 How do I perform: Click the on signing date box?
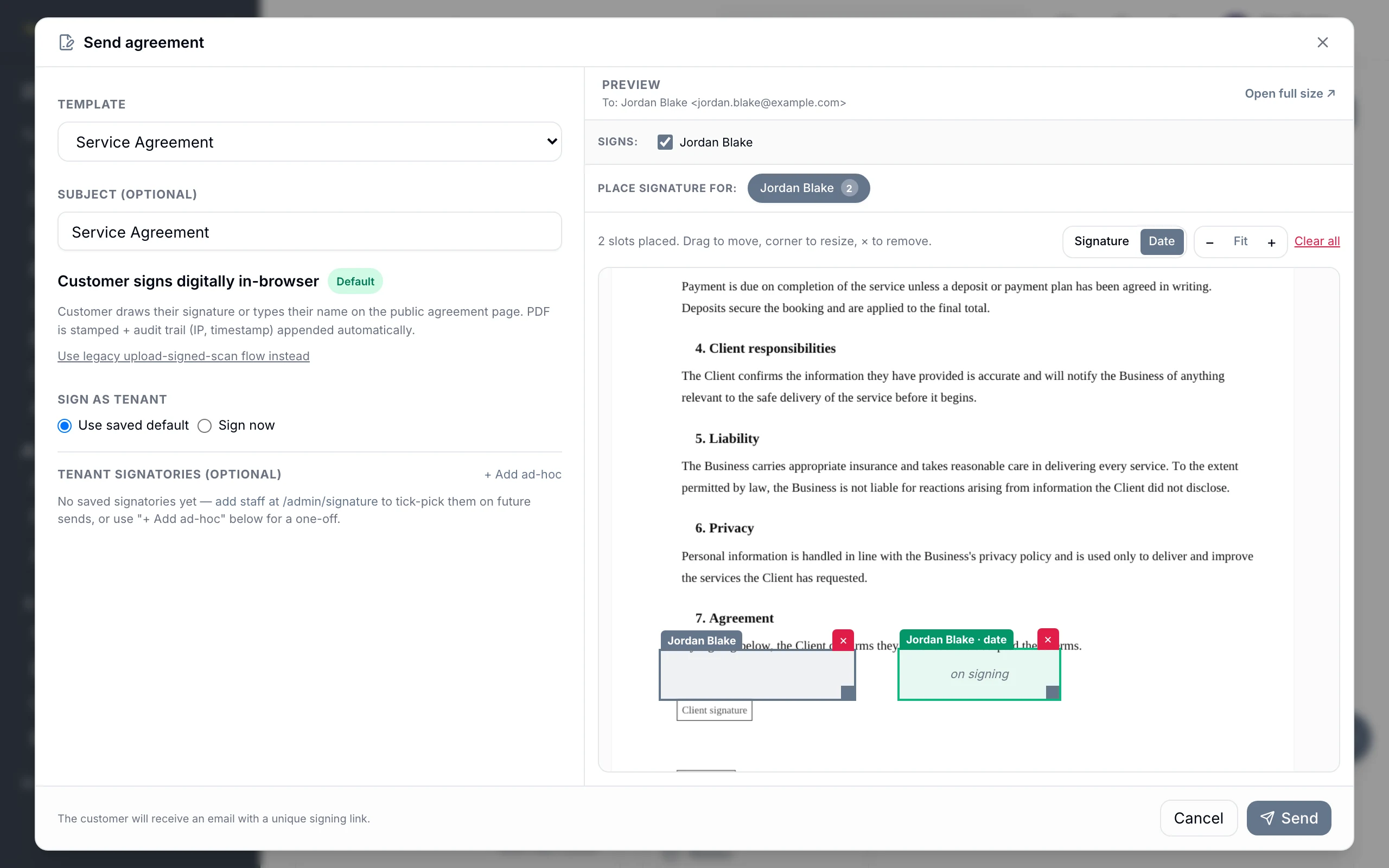pos(979,674)
